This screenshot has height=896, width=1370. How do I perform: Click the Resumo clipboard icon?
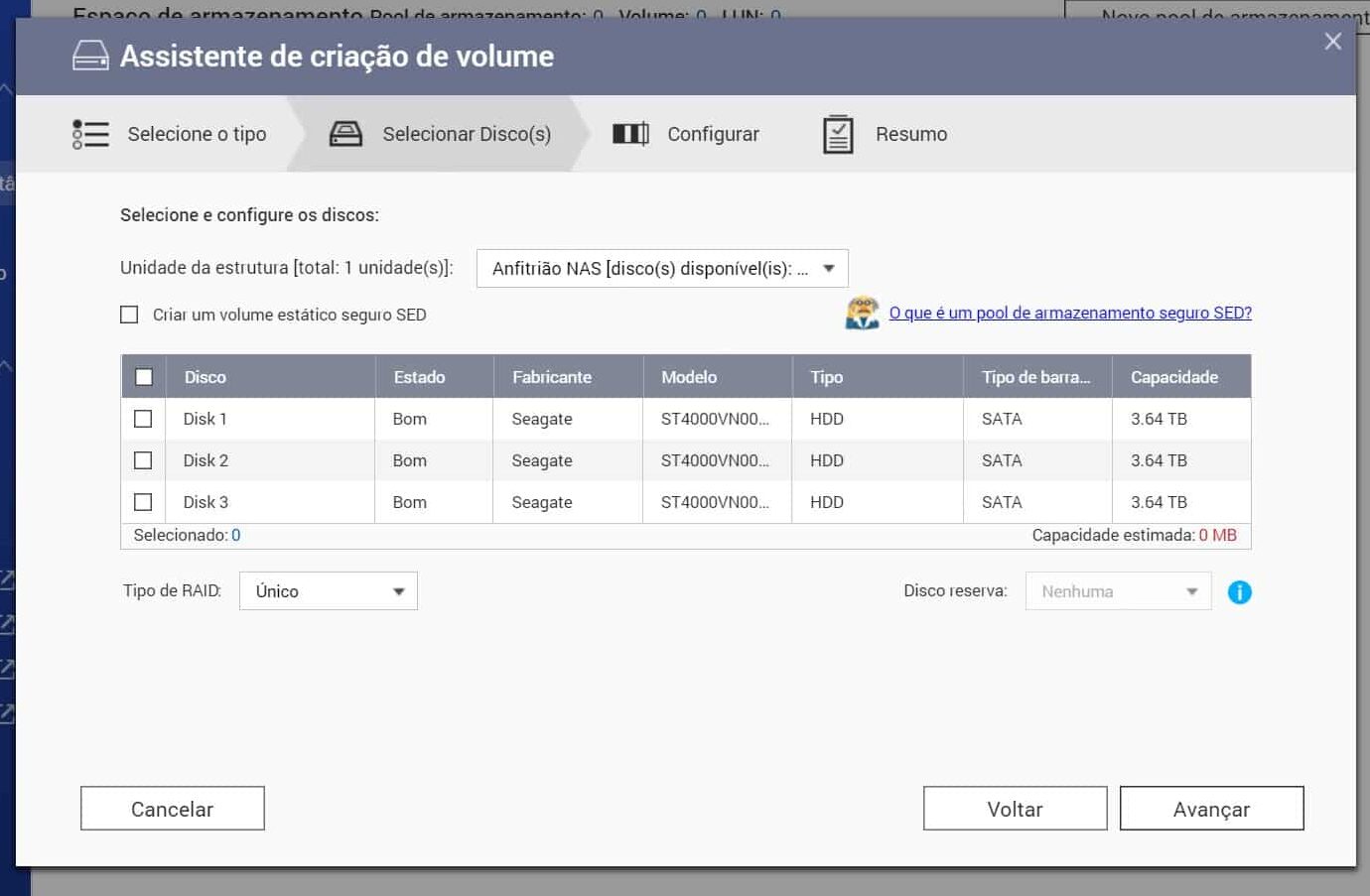click(x=838, y=134)
